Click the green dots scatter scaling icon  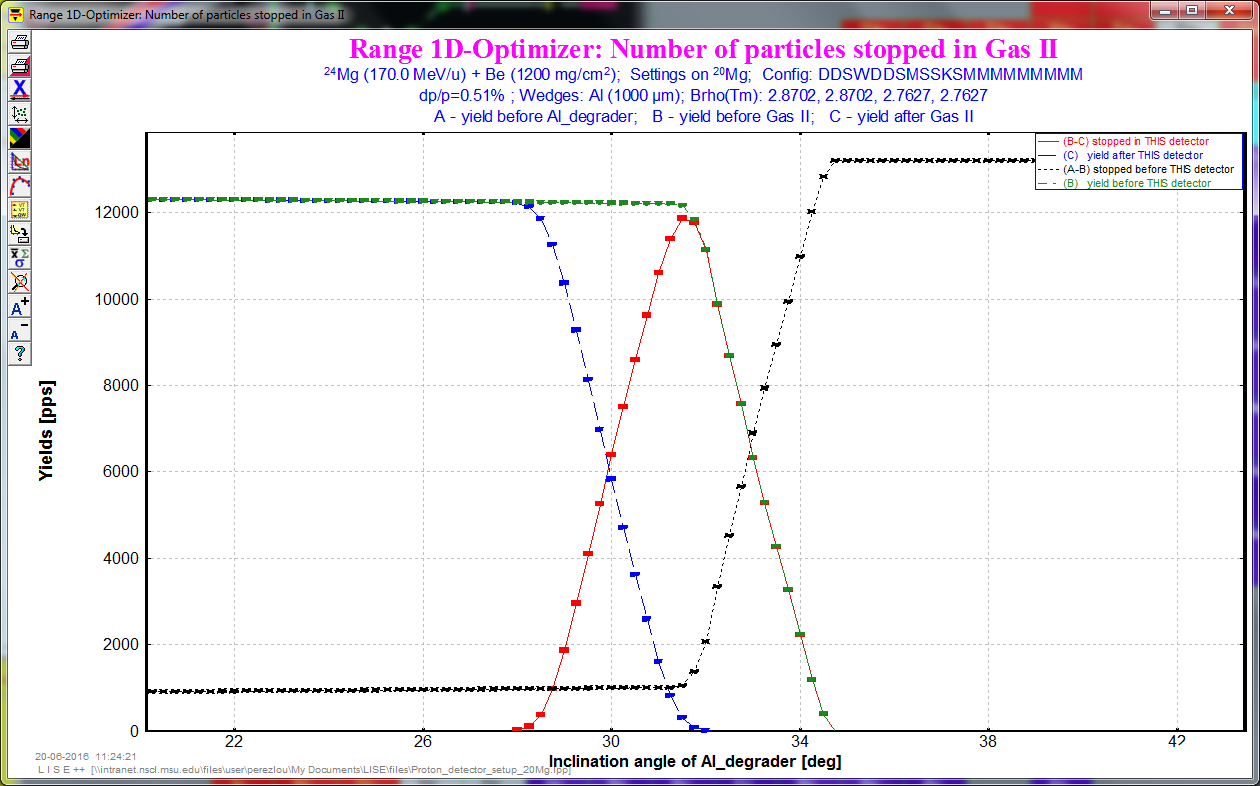(x=19, y=114)
